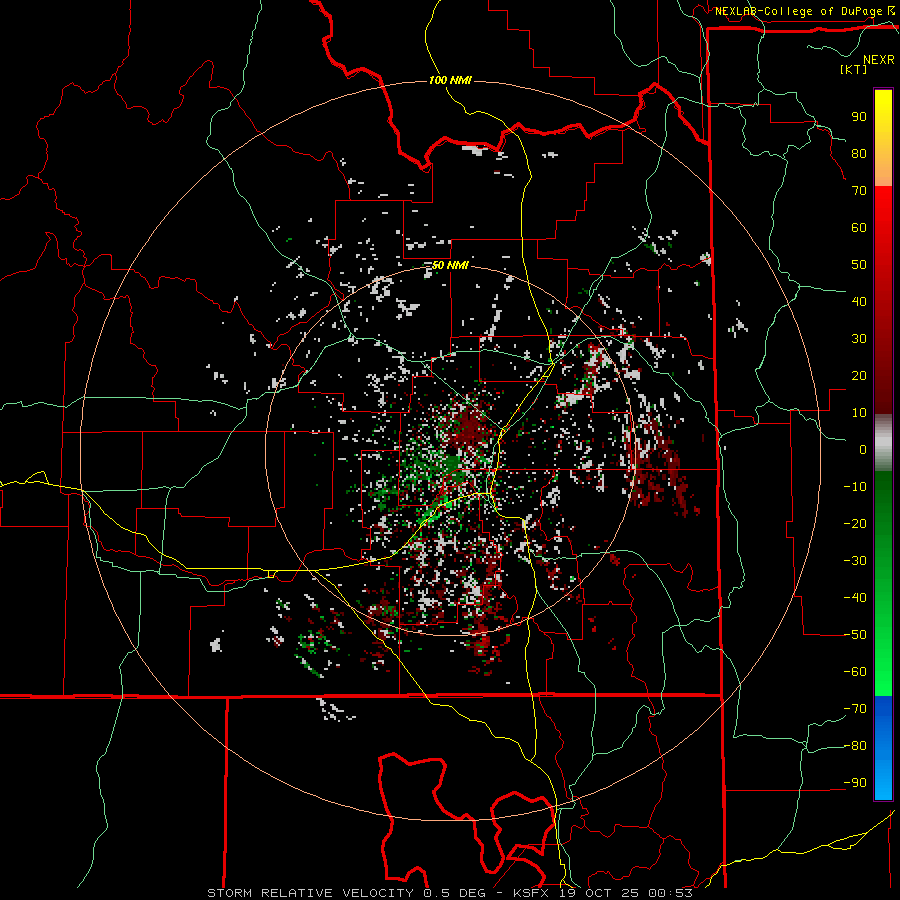This screenshot has width=900, height=900.
Task: Click the 80 value on the velocity scale
Action: (x=859, y=153)
